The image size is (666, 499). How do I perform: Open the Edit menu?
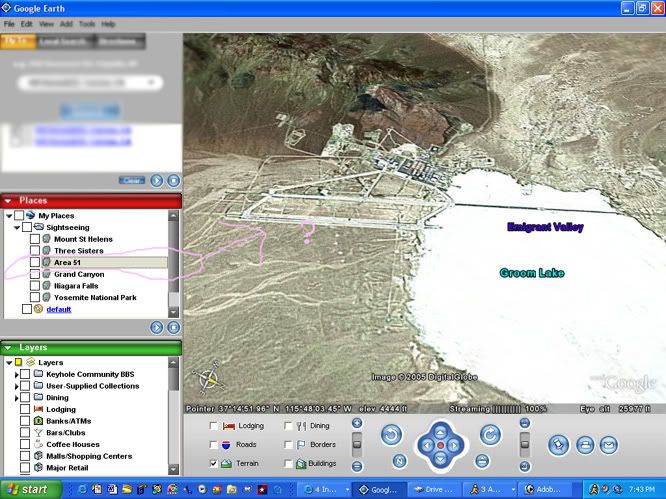[x=26, y=24]
